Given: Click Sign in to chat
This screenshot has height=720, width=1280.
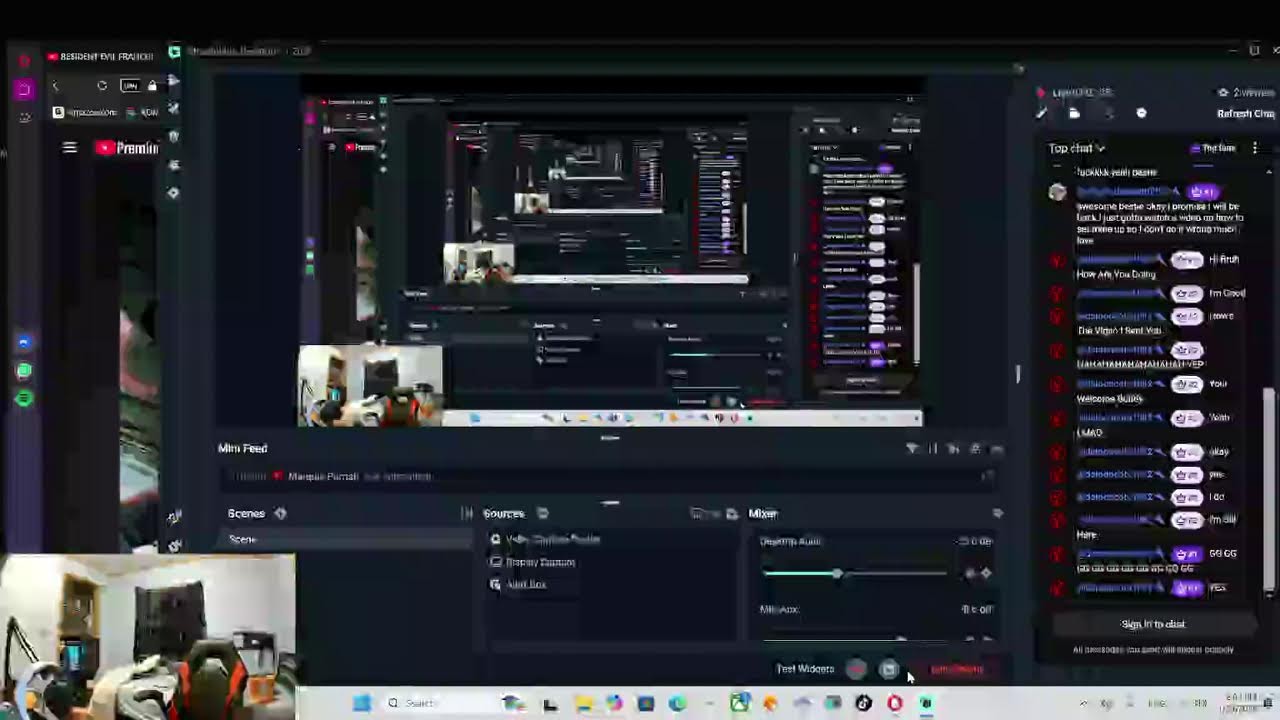Looking at the screenshot, I should (x=1153, y=625).
